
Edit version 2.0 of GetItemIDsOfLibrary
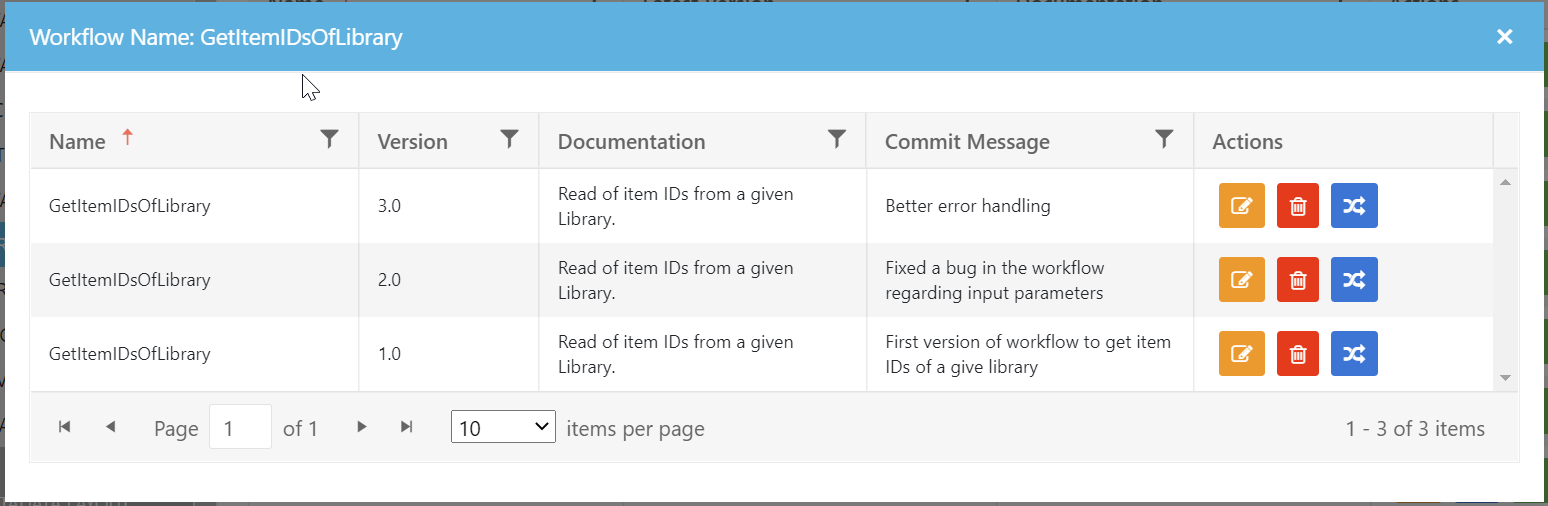[1241, 280]
